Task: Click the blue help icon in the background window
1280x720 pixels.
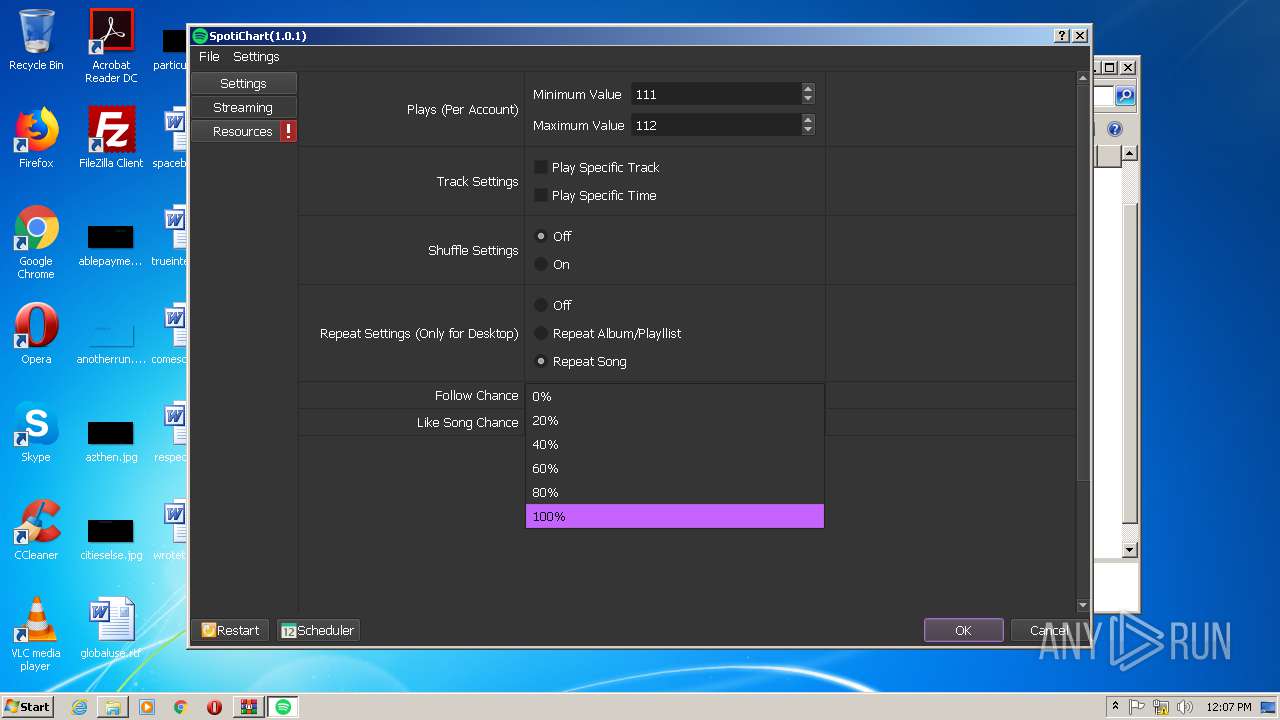Action: tap(1115, 129)
